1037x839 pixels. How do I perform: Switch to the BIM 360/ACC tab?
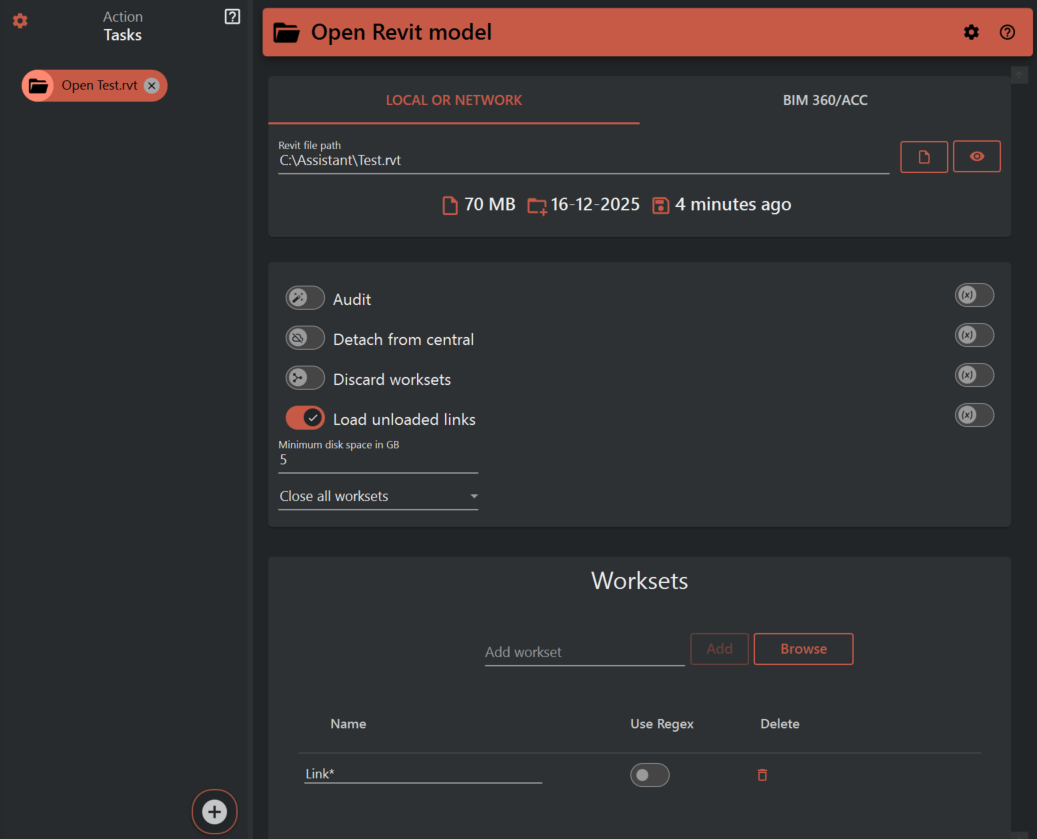(x=825, y=100)
